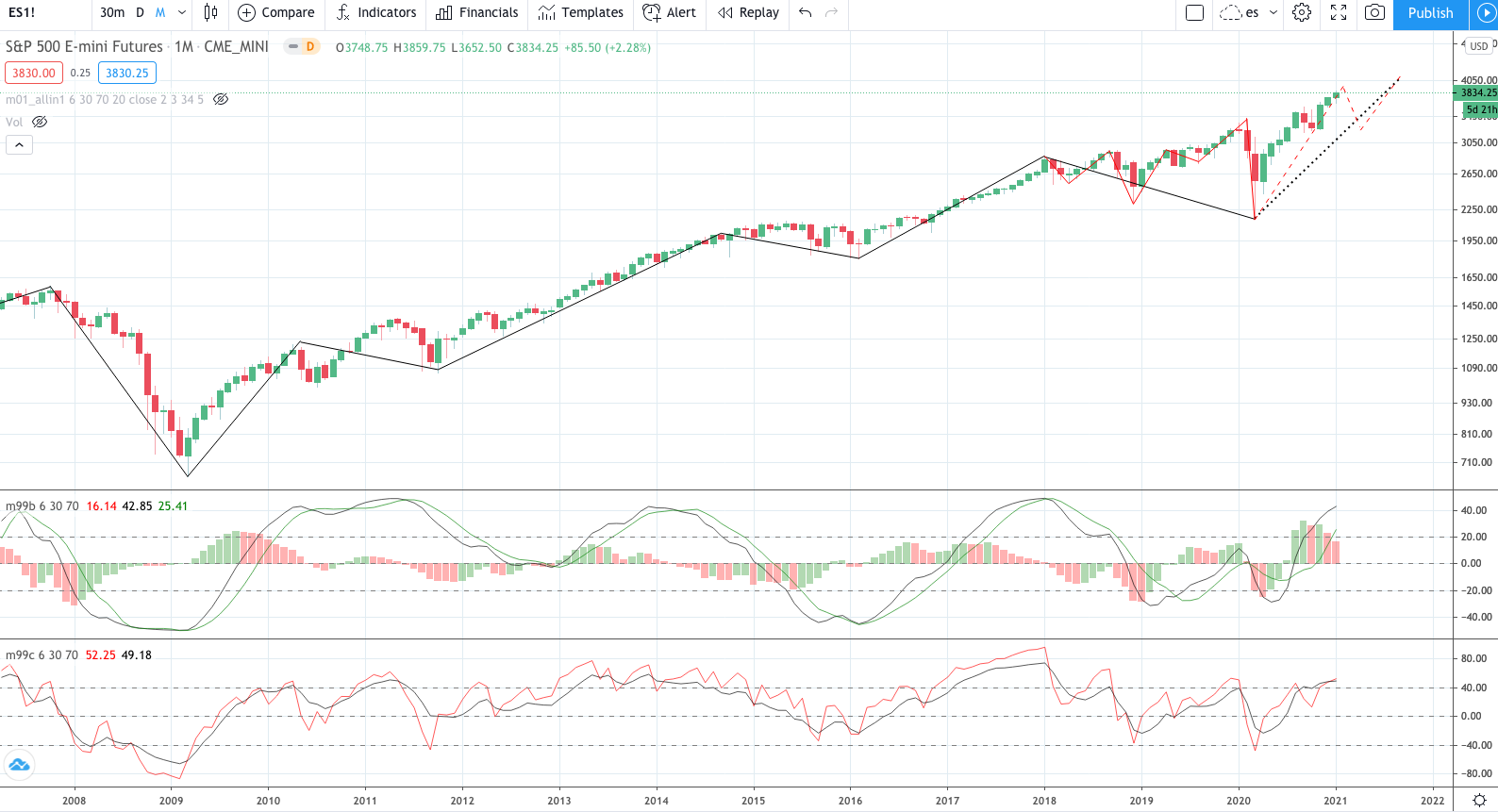Click the play stream button beside Publish

[x=1486, y=12]
